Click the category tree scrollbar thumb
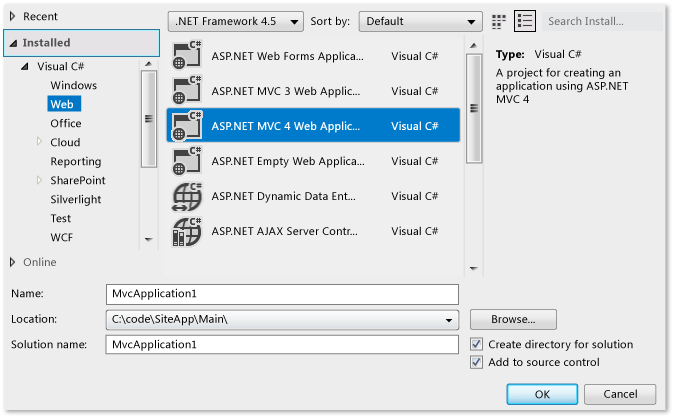 [x=149, y=119]
